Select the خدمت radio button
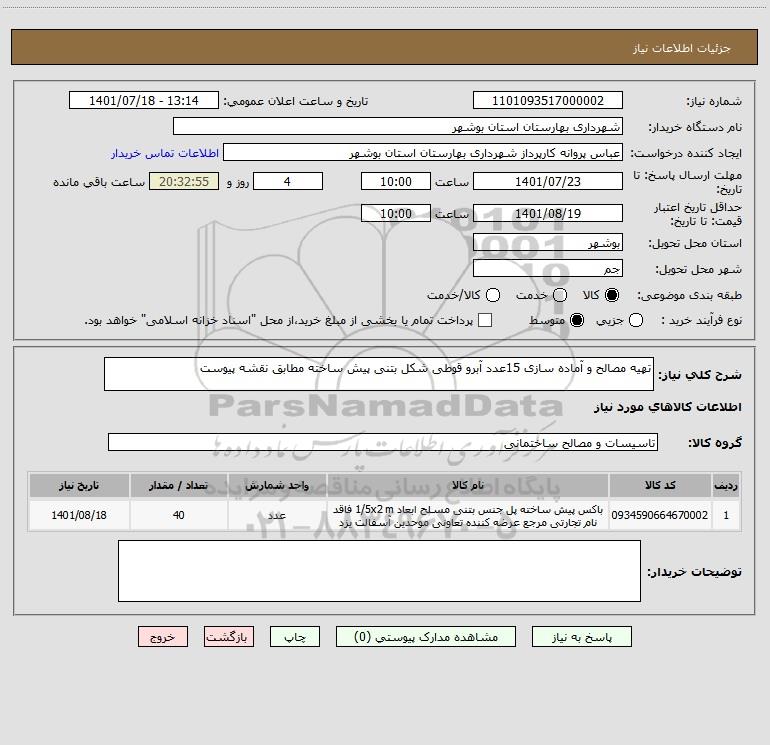The image size is (770, 745). [560, 295]
